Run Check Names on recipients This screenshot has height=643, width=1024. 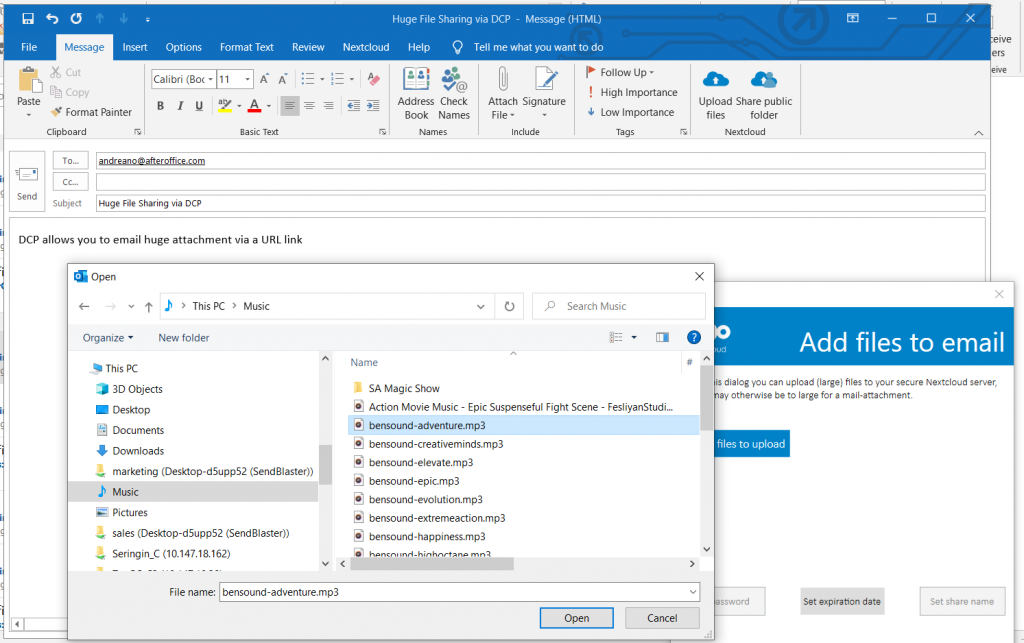[x=454, y=93]
